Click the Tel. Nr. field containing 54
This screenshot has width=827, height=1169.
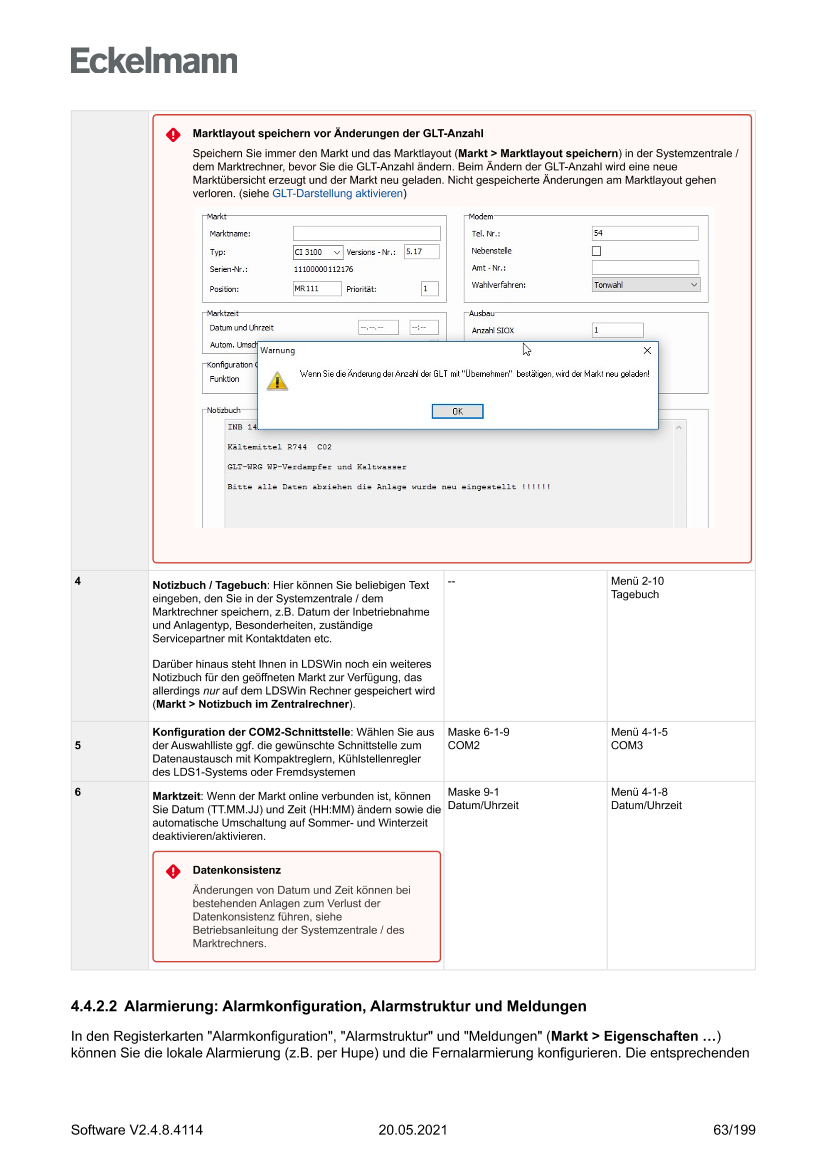tap(644, 233)
